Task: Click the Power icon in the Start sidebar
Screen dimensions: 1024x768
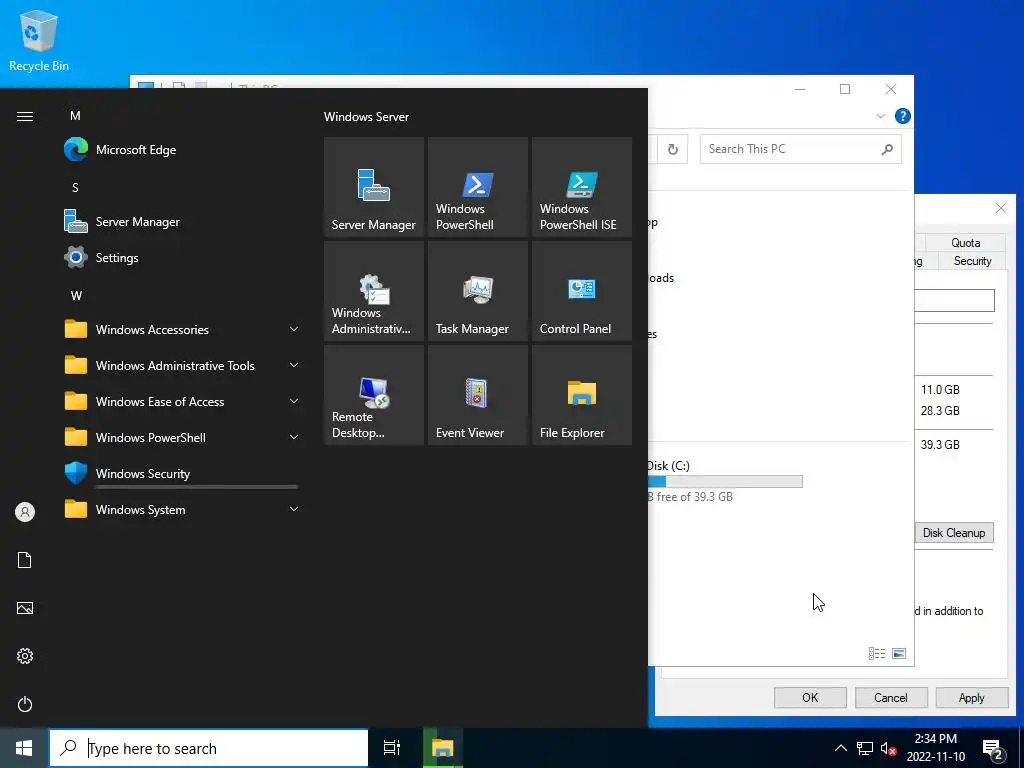Action: (x=25, y=704)
